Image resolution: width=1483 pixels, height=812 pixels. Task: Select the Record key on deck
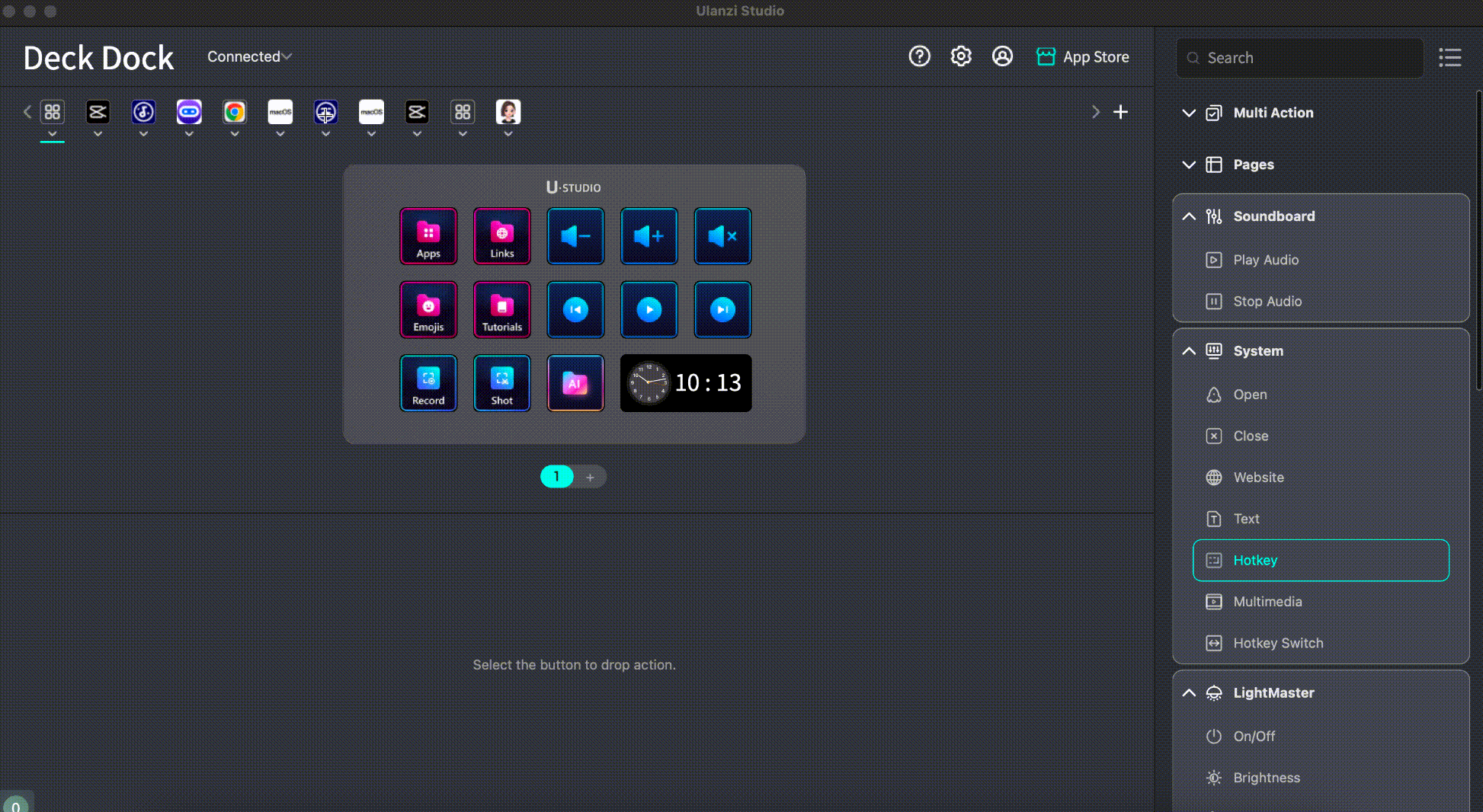point(428,383)
